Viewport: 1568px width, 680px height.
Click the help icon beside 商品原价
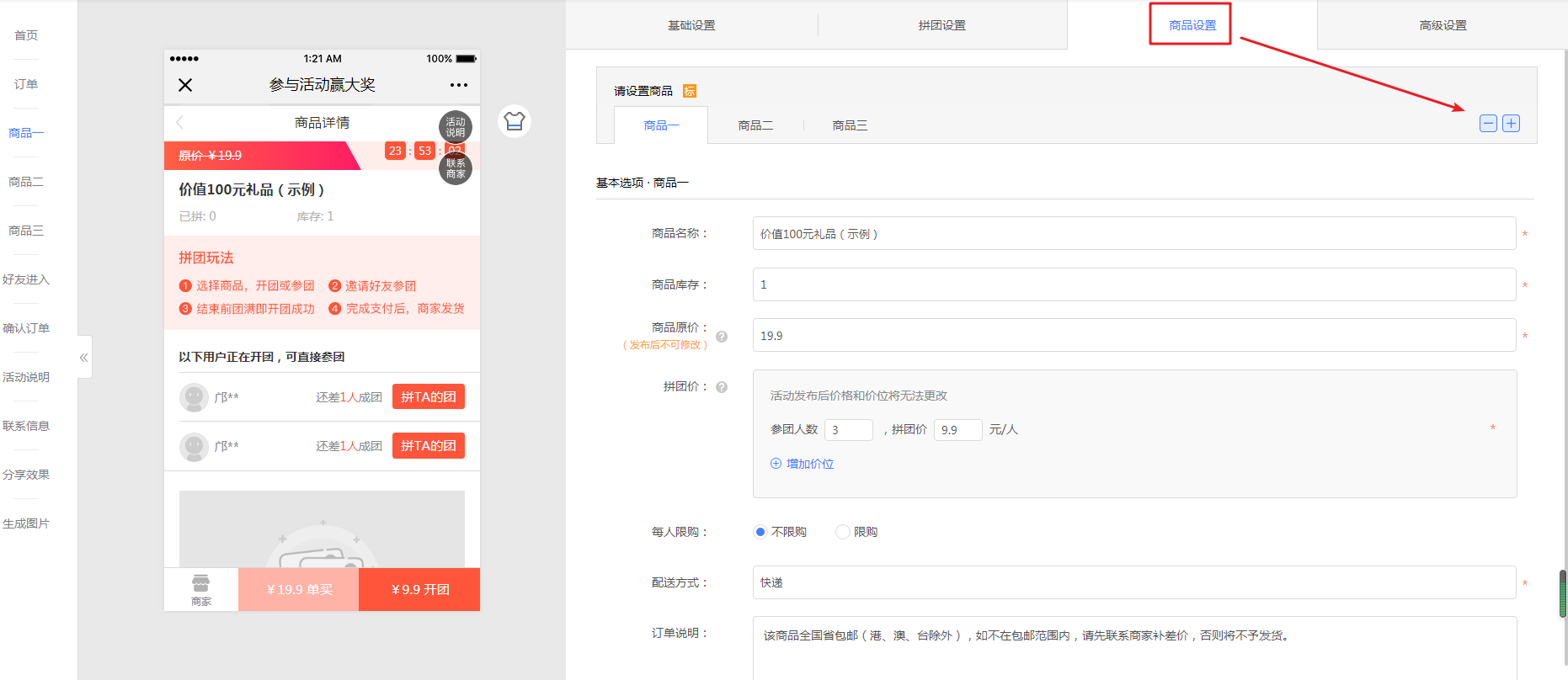click(x=722, y=336)
